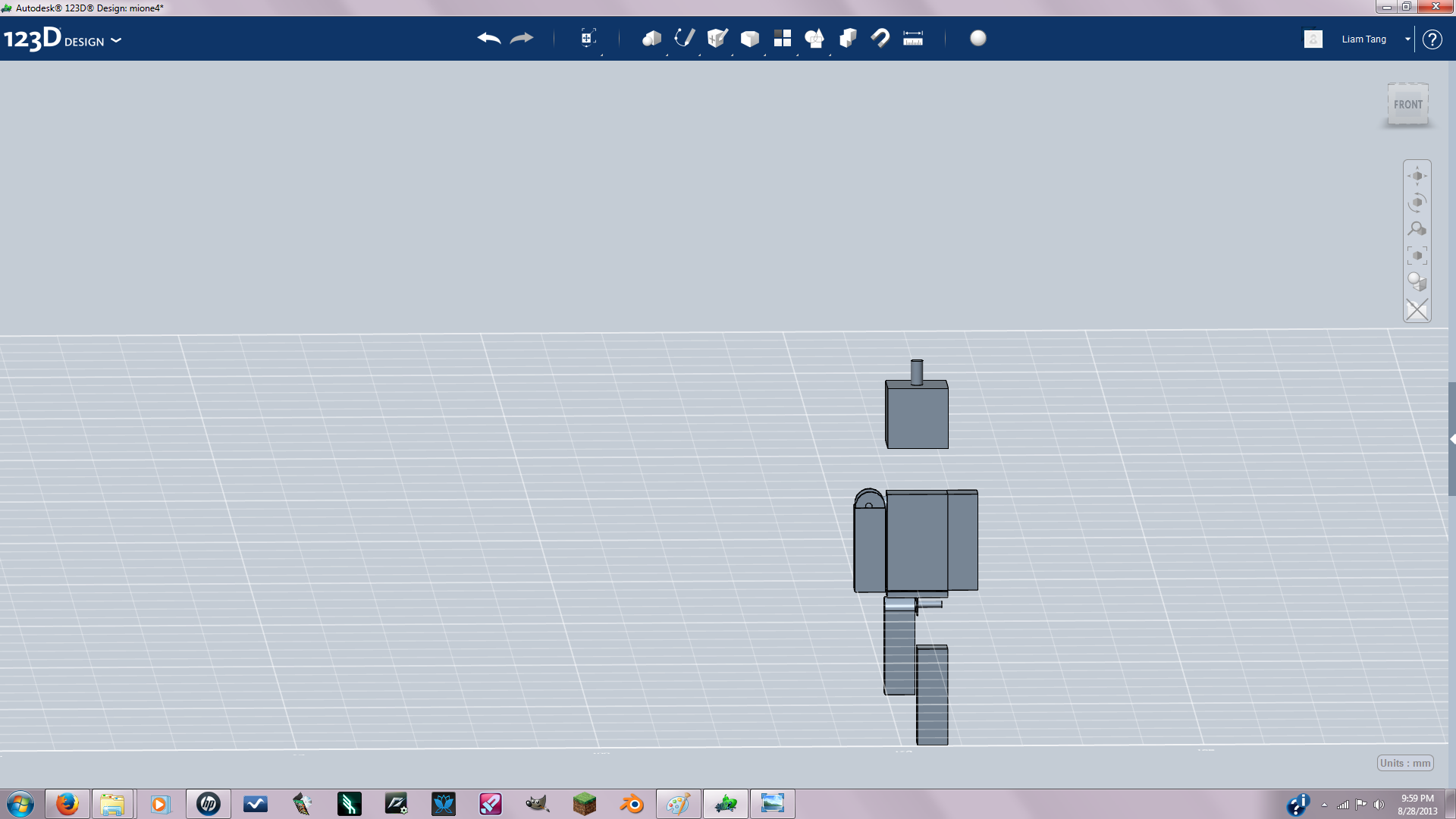Click the user avatar icon

coord(1313,39)
